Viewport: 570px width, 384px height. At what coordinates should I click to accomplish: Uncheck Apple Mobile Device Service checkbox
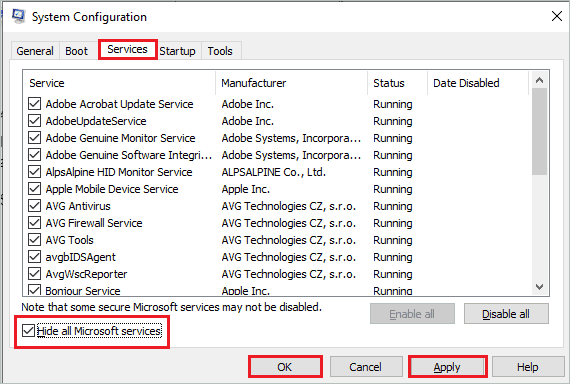tap(35, 189)
